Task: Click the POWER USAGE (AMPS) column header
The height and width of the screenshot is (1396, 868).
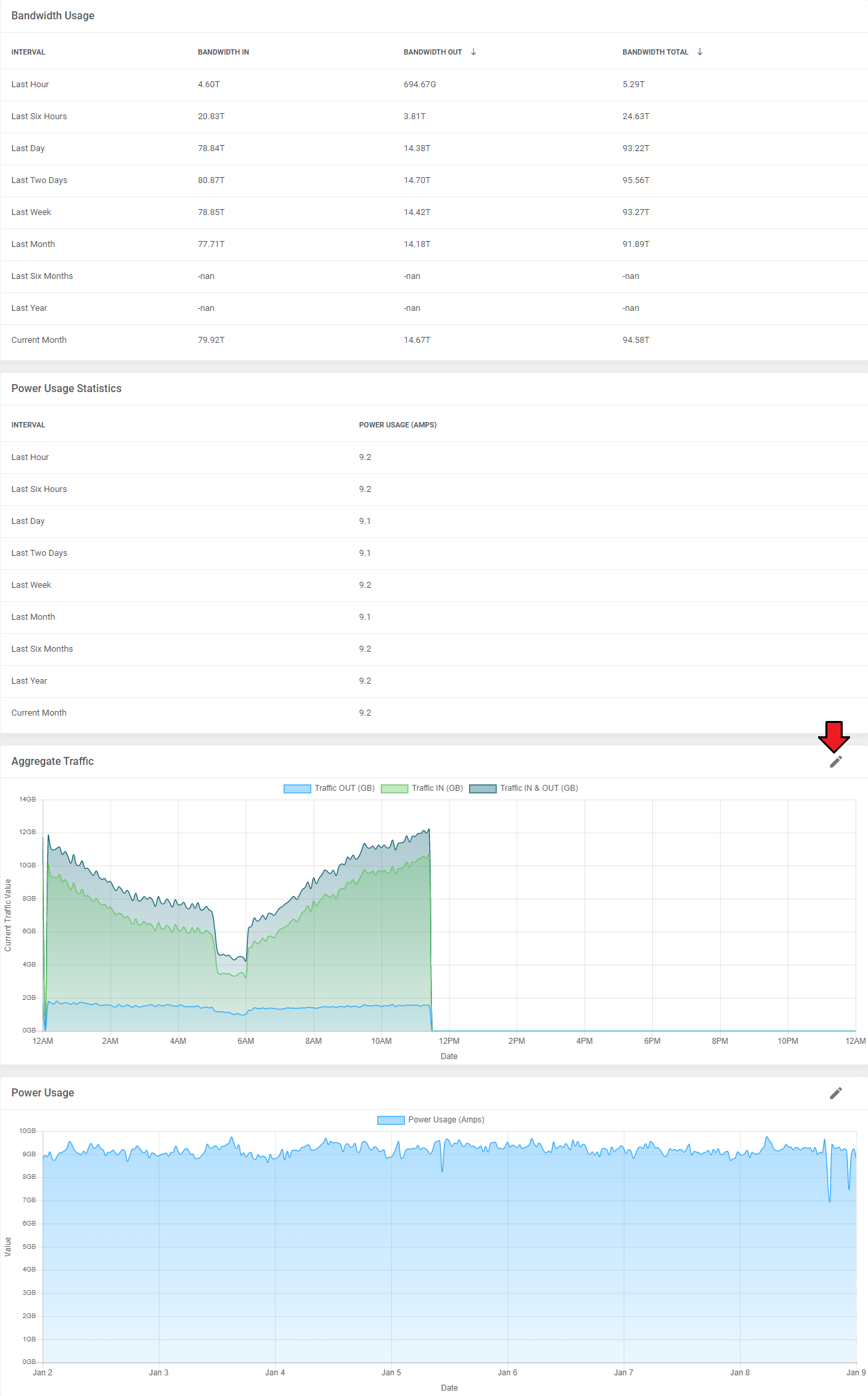Action: [397, 425]
